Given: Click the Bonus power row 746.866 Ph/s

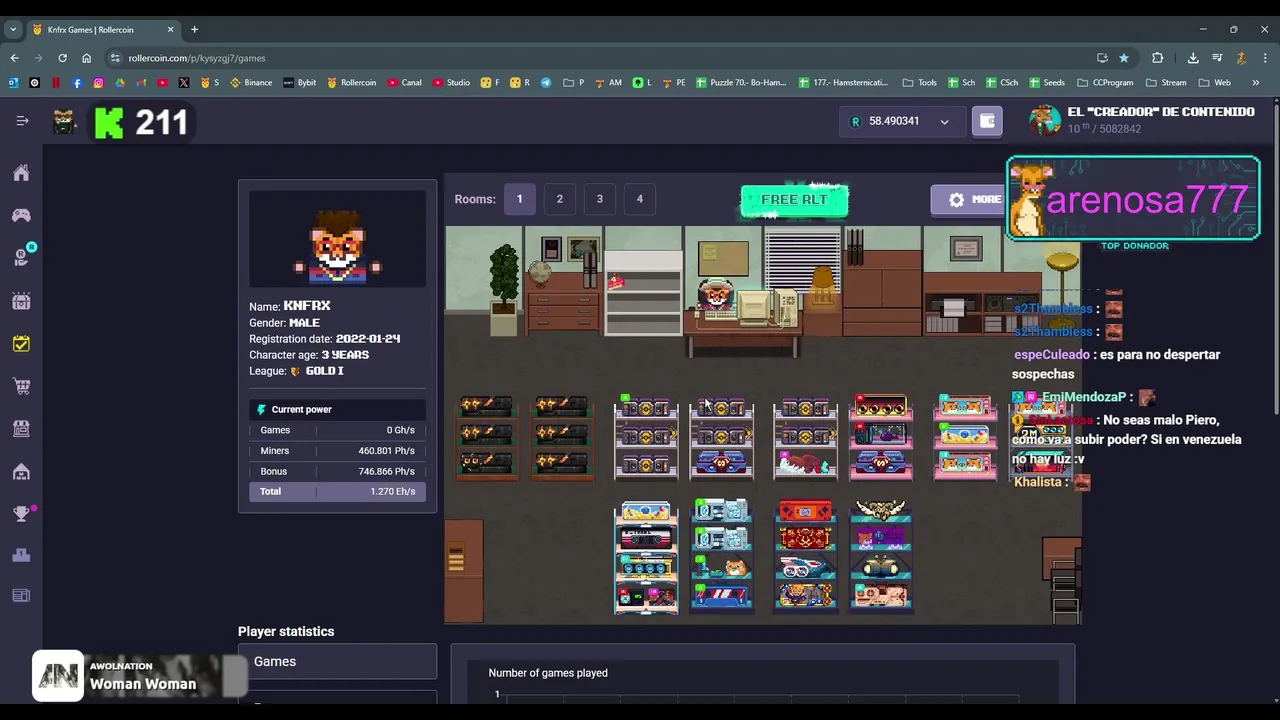Looking at the screenshot, I should 337,471.
